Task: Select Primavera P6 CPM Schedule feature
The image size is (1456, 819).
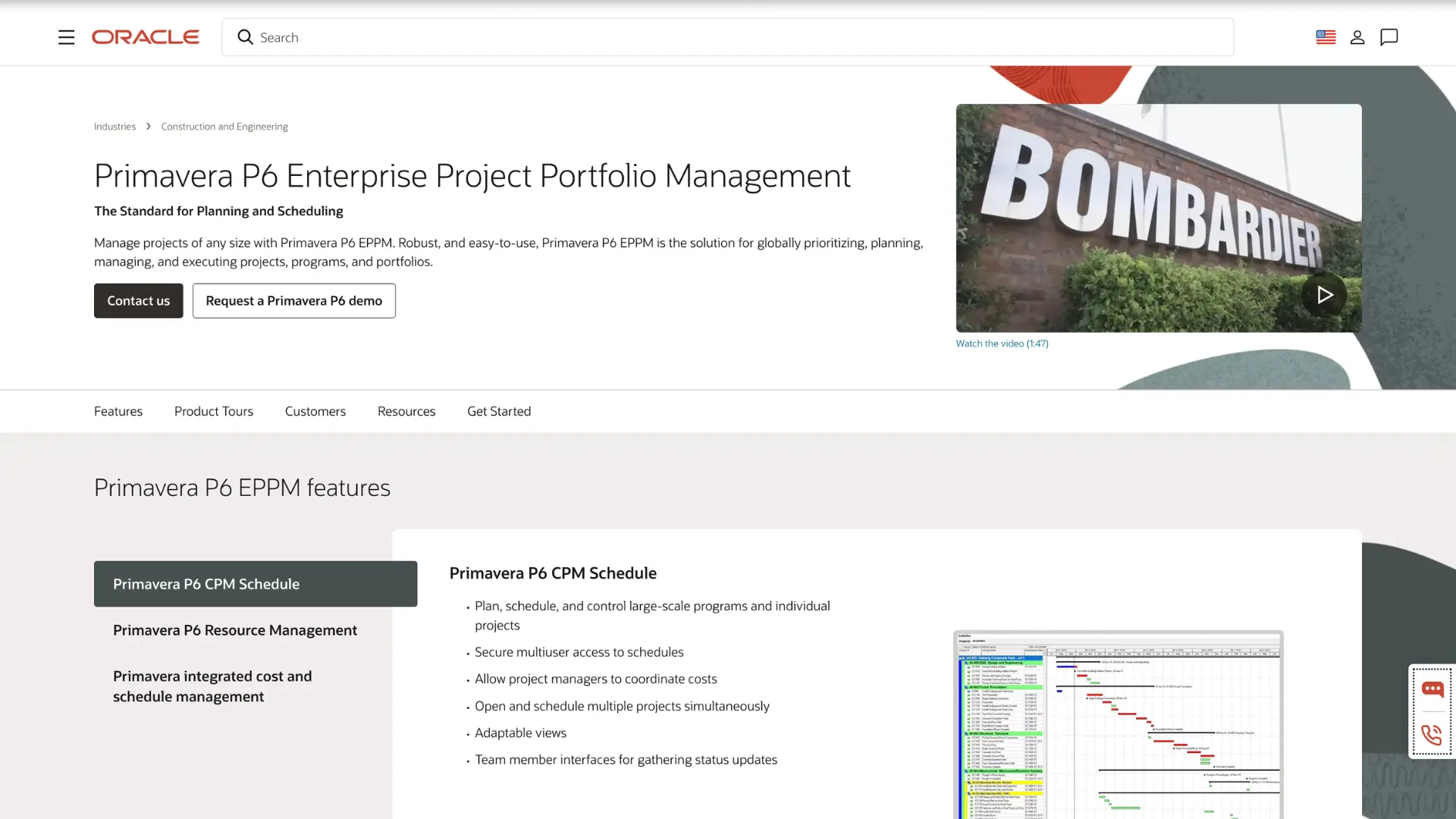Action: coord(256,584)
